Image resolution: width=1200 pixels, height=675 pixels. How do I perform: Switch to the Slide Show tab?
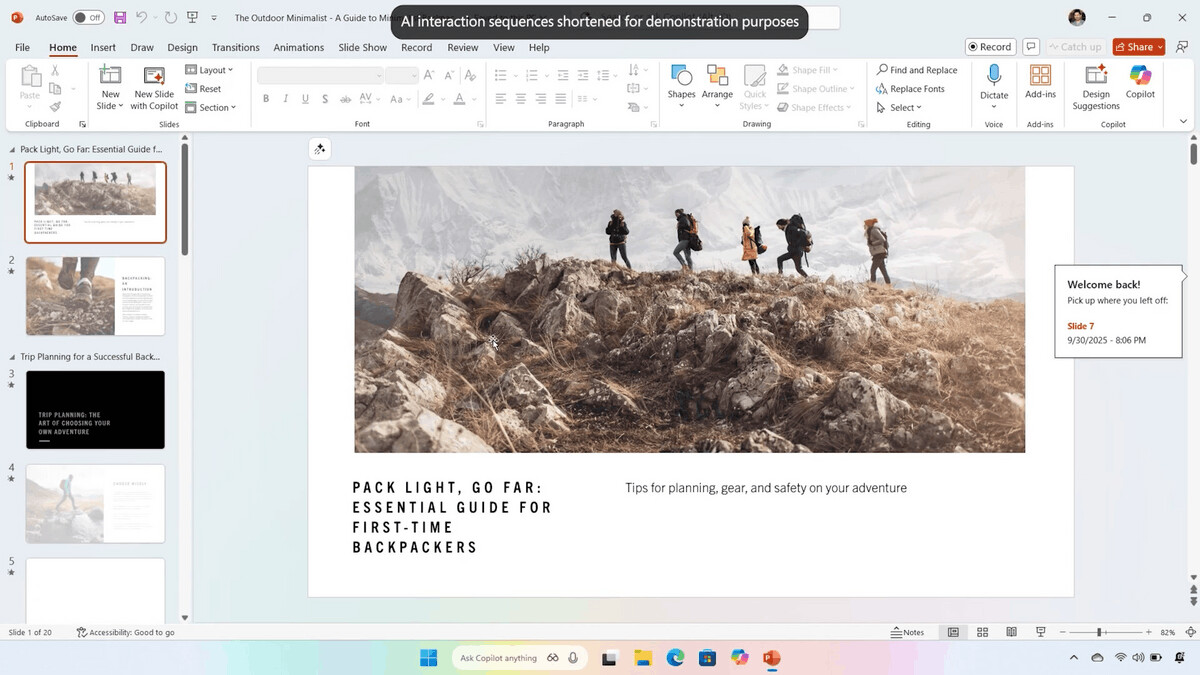point(362,47)
